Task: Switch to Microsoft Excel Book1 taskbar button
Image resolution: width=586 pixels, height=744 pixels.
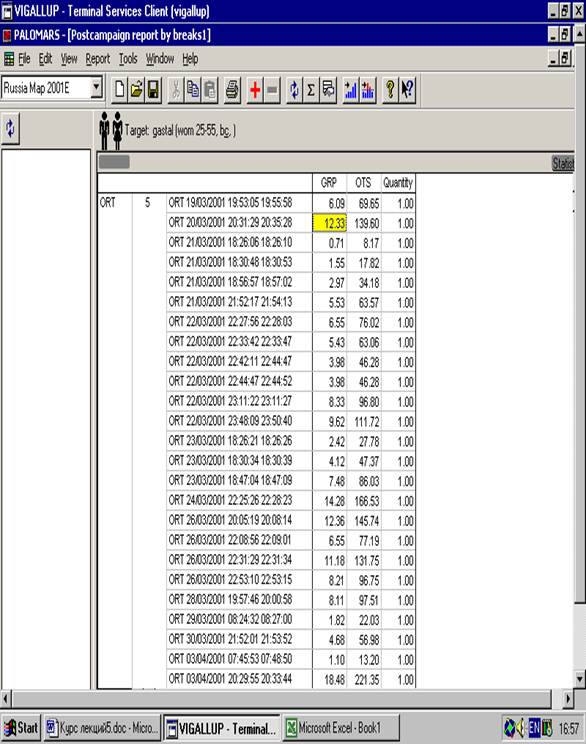Action: pyautogui.click(x=341, y=727)
